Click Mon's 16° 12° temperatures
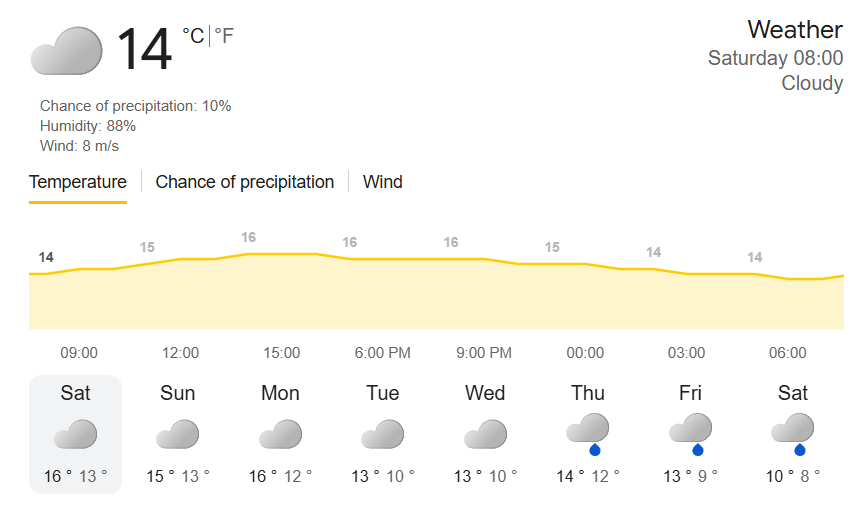859x508 pixels. pos(280,476)
